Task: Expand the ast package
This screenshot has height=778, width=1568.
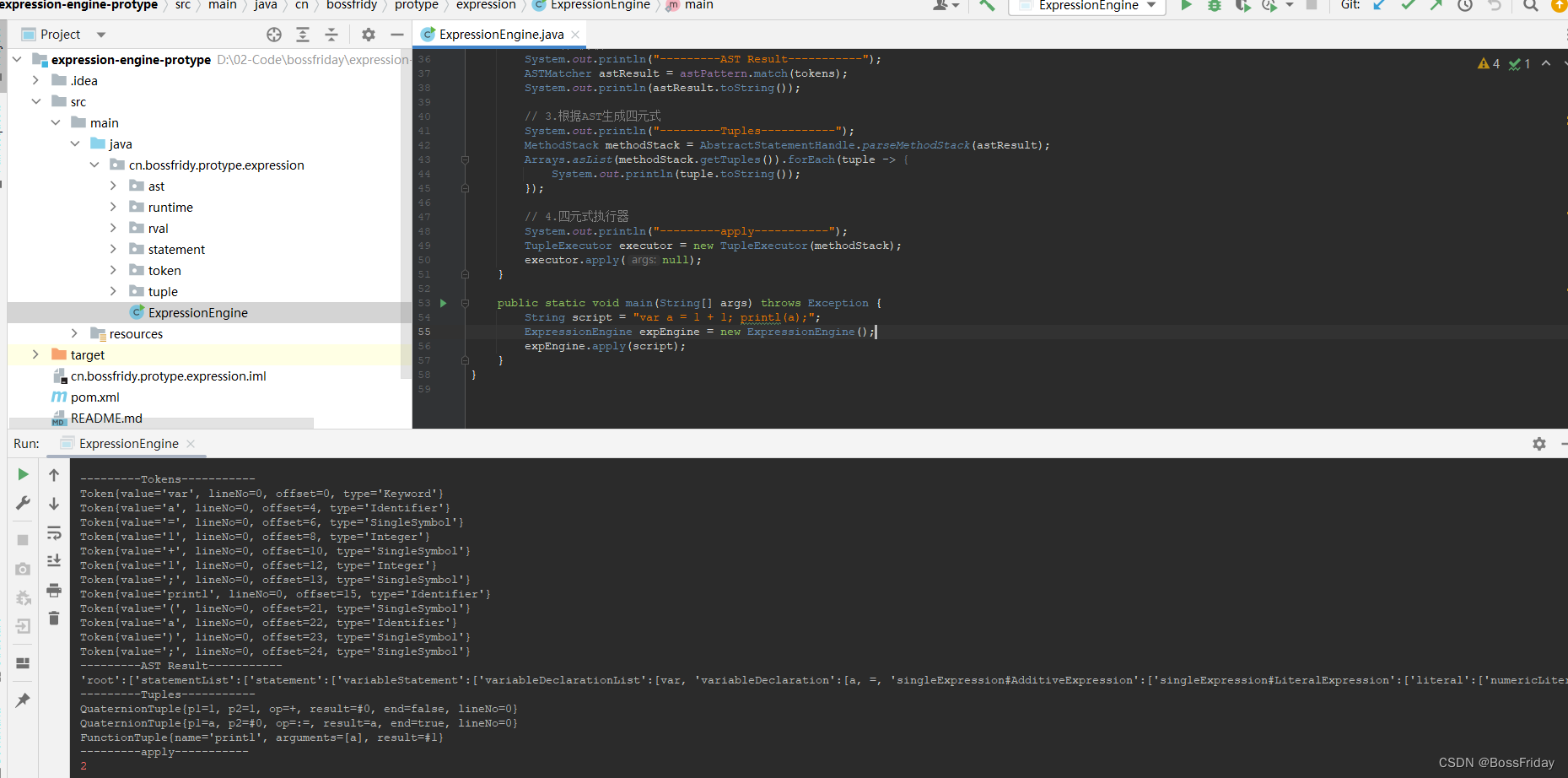Action: click(113, 186)
